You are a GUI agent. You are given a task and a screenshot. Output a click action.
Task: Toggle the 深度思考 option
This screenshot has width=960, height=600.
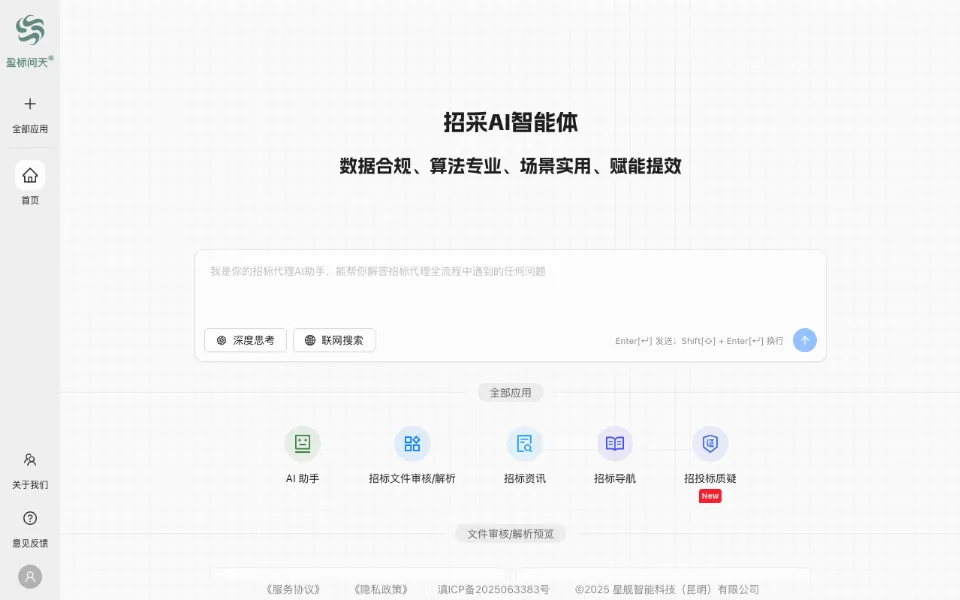(246, 340)
